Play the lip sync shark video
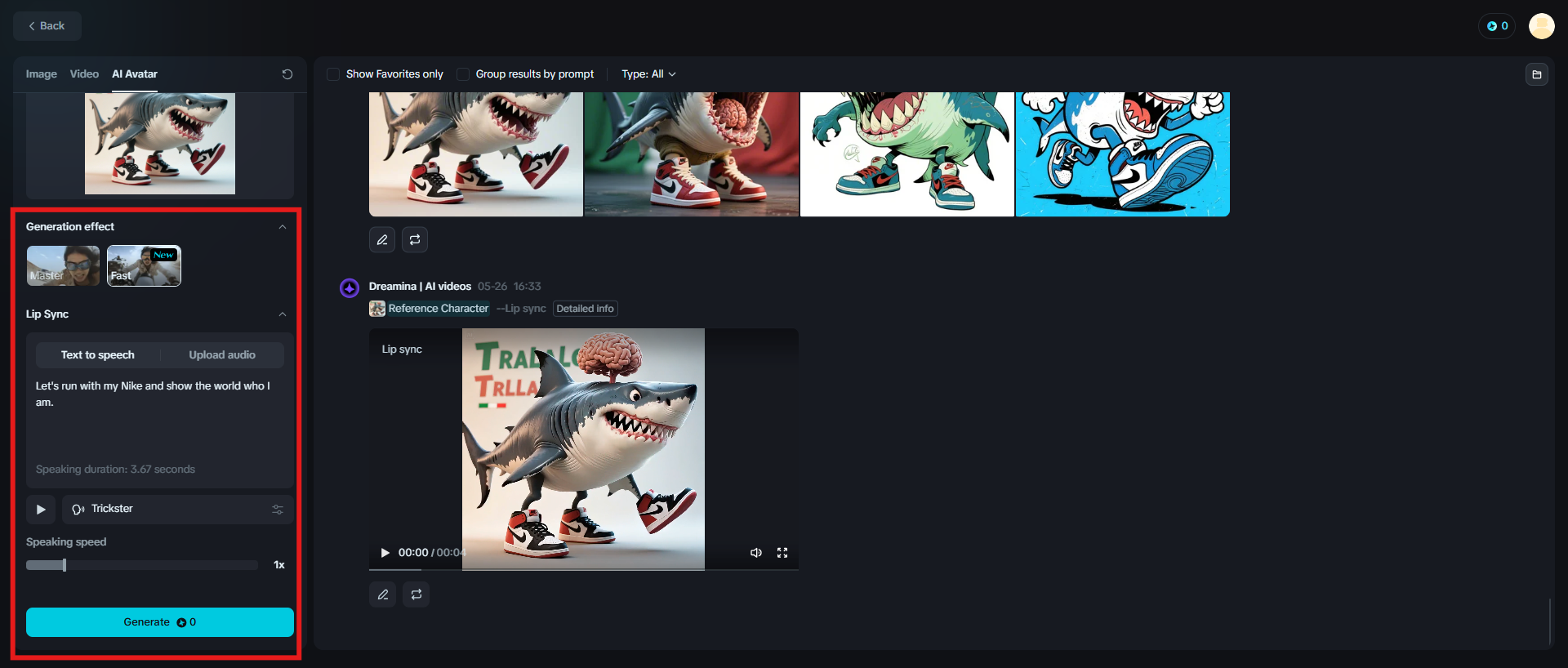Viewport: 1568px width, 668px height. click(x=385, y=553)
